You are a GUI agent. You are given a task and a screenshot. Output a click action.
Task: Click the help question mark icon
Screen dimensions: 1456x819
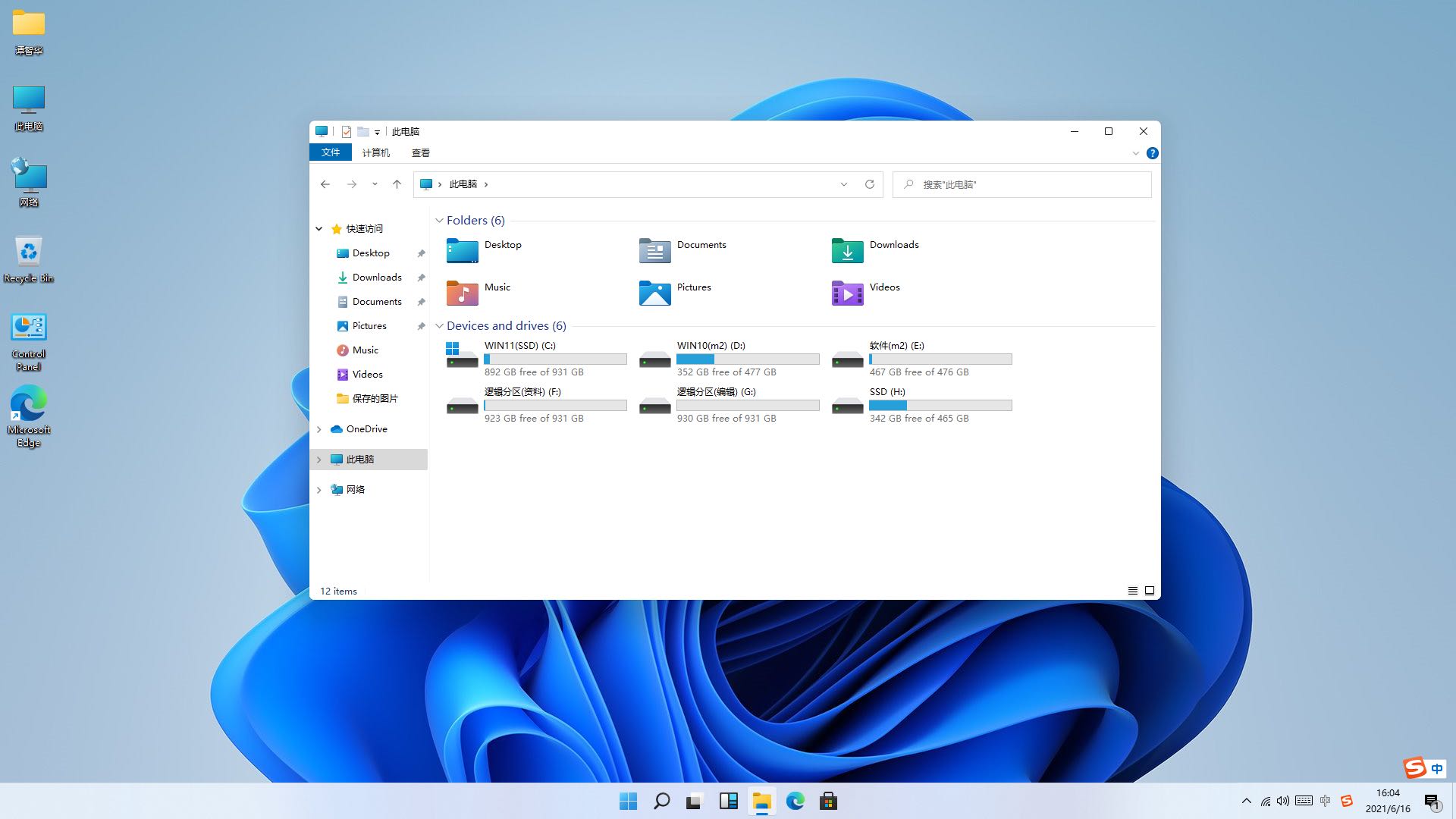(x=1152, y=153)
